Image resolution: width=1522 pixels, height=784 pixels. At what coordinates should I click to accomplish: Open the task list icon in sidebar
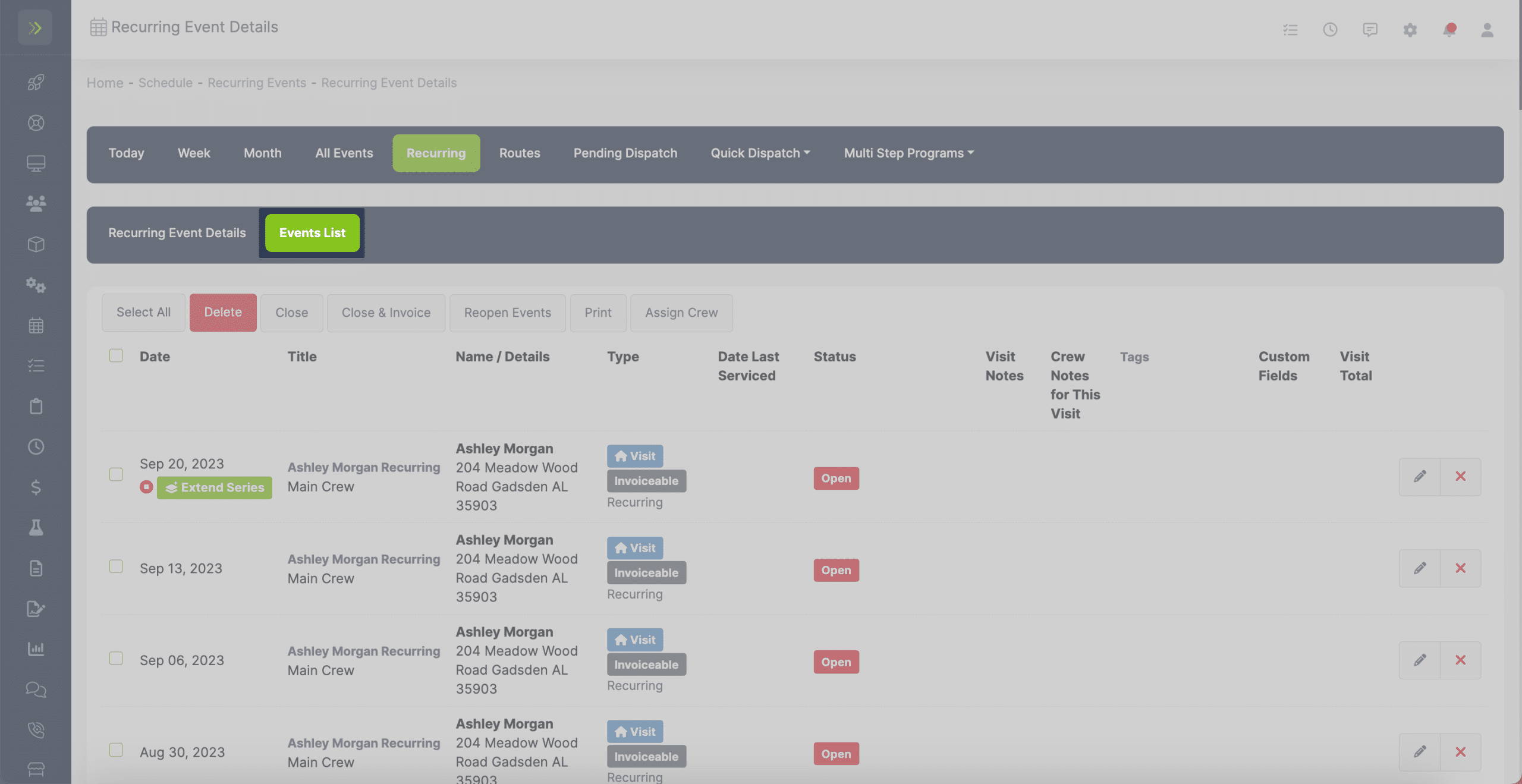pos(36,366)
